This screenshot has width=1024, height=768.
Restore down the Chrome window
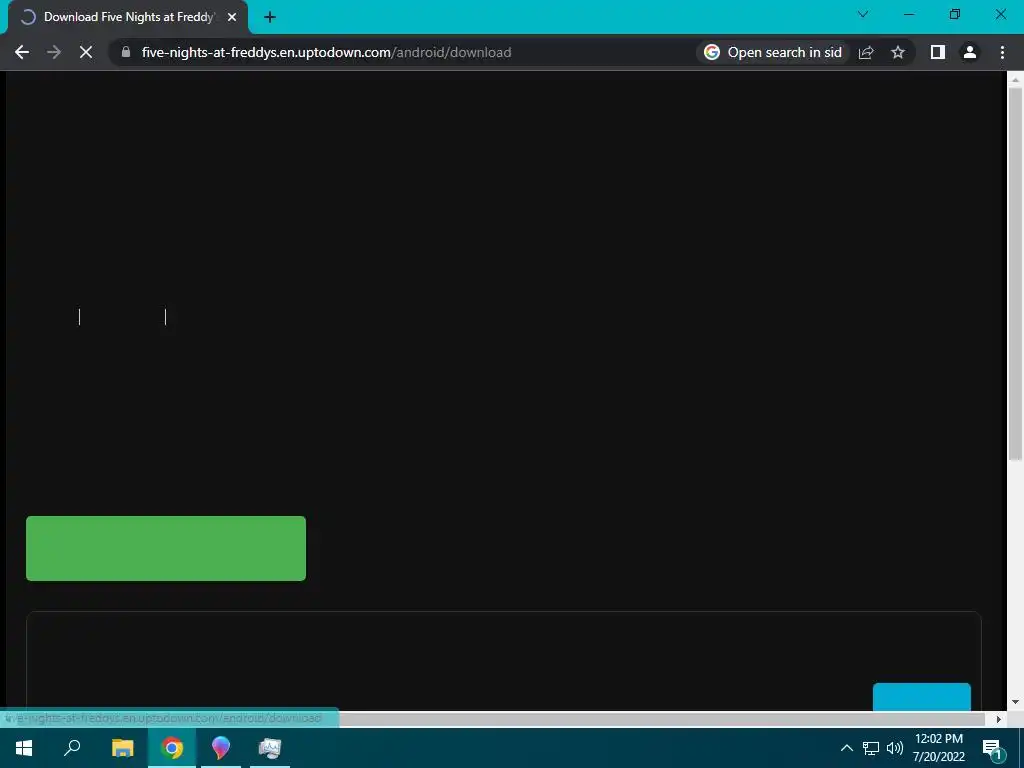coord(955,14)
